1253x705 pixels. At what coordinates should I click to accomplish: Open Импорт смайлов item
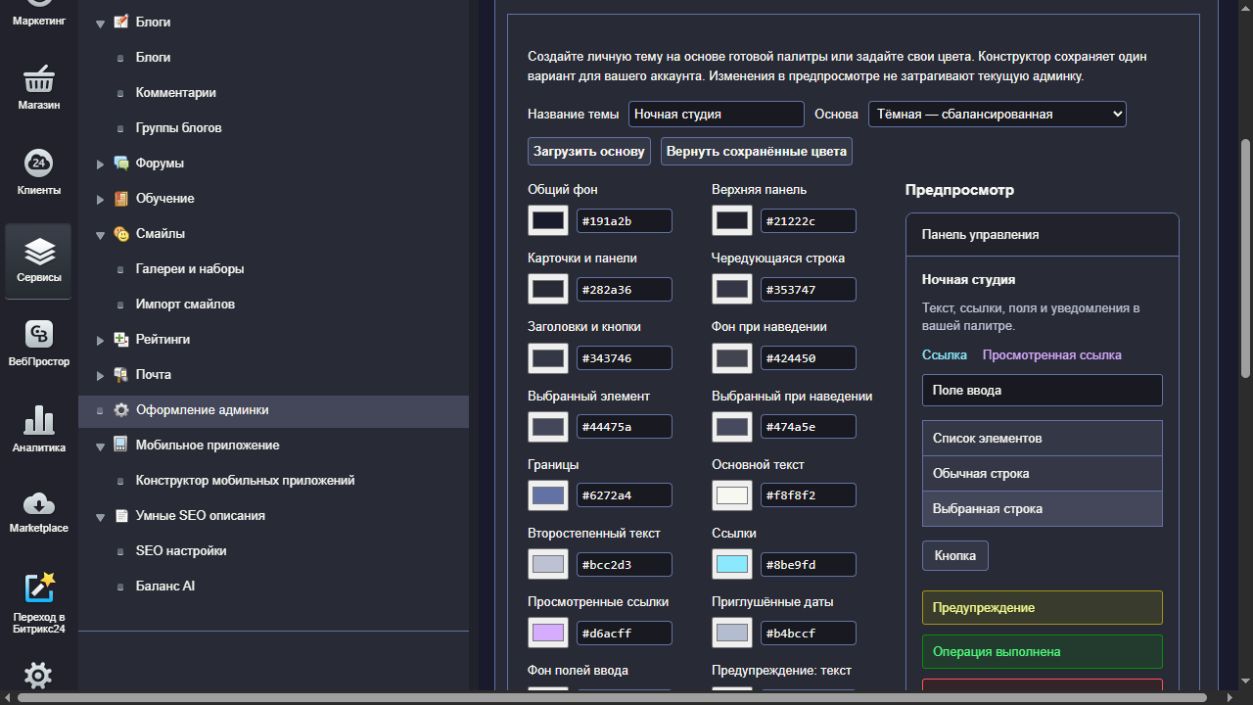(x=185, y=304)
